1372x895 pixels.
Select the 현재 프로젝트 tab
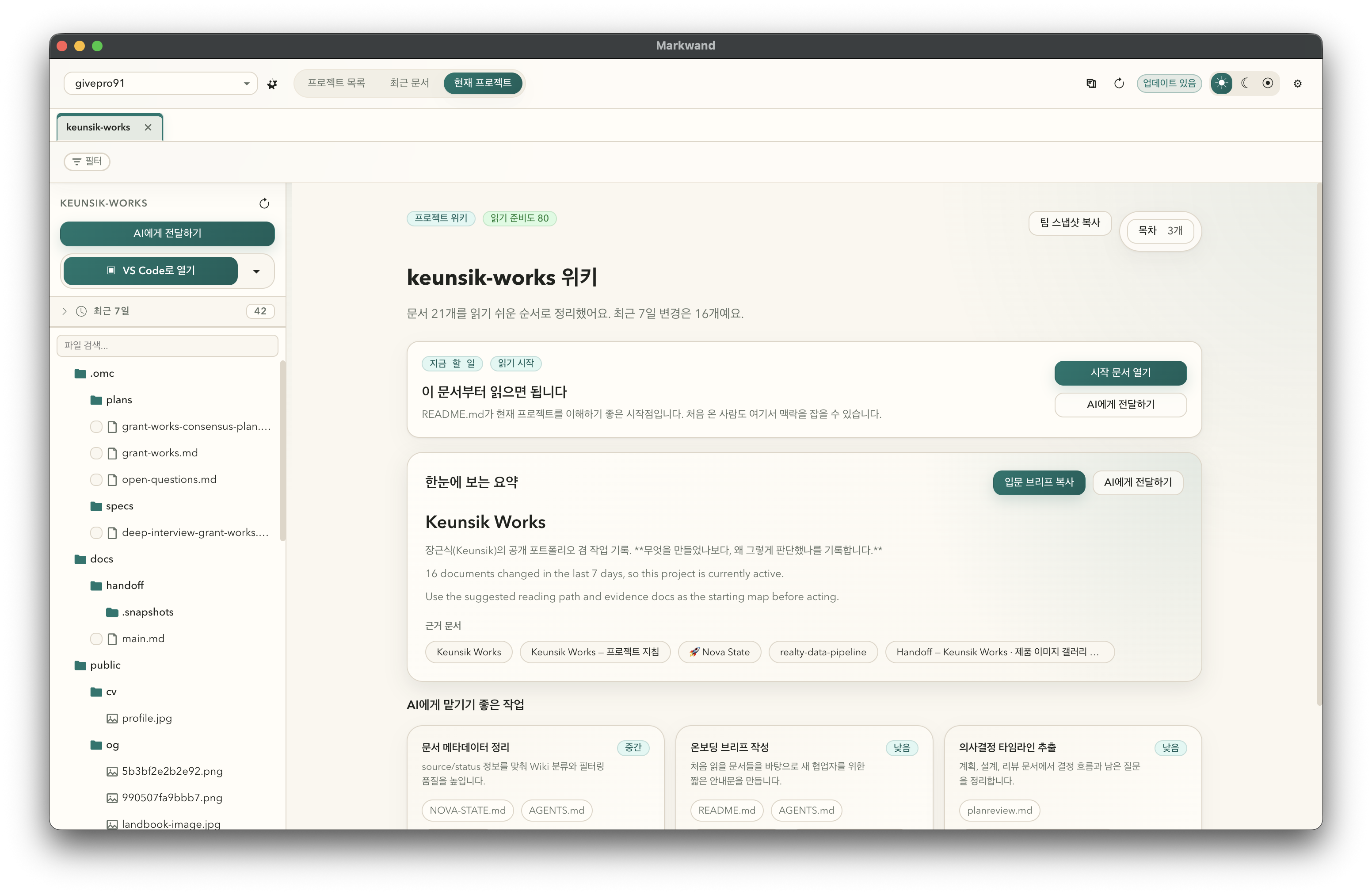pos(483,83)
